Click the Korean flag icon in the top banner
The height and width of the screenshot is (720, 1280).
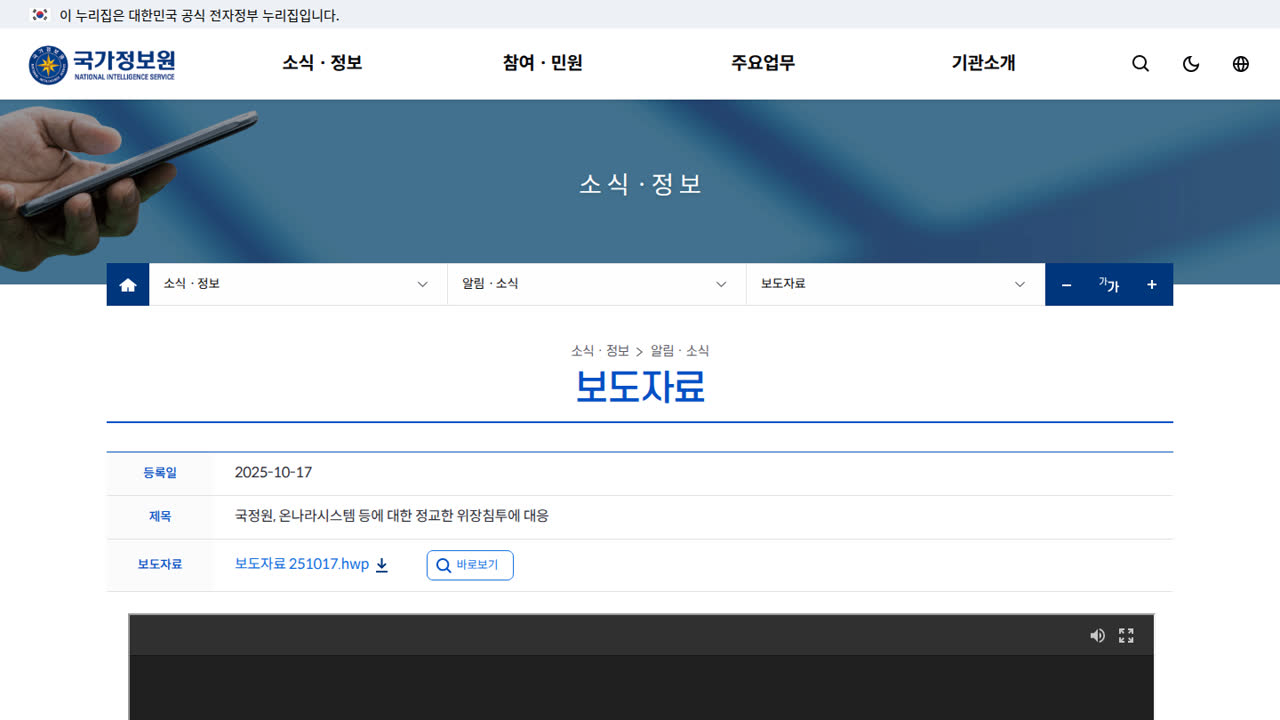[40, 15]
